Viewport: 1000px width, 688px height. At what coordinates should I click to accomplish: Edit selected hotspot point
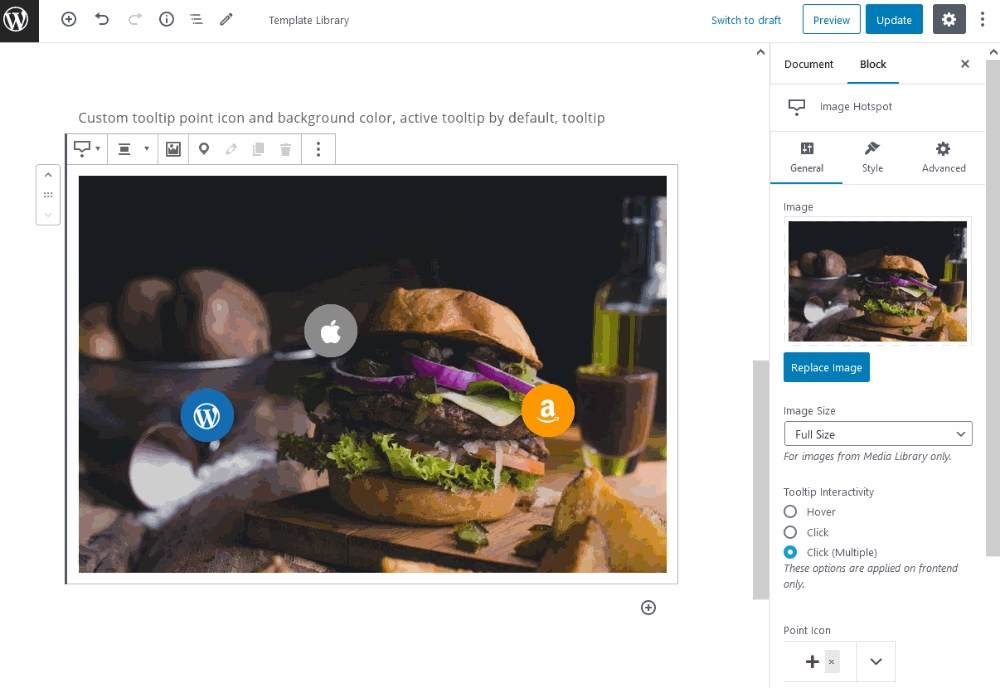(231, 149)
